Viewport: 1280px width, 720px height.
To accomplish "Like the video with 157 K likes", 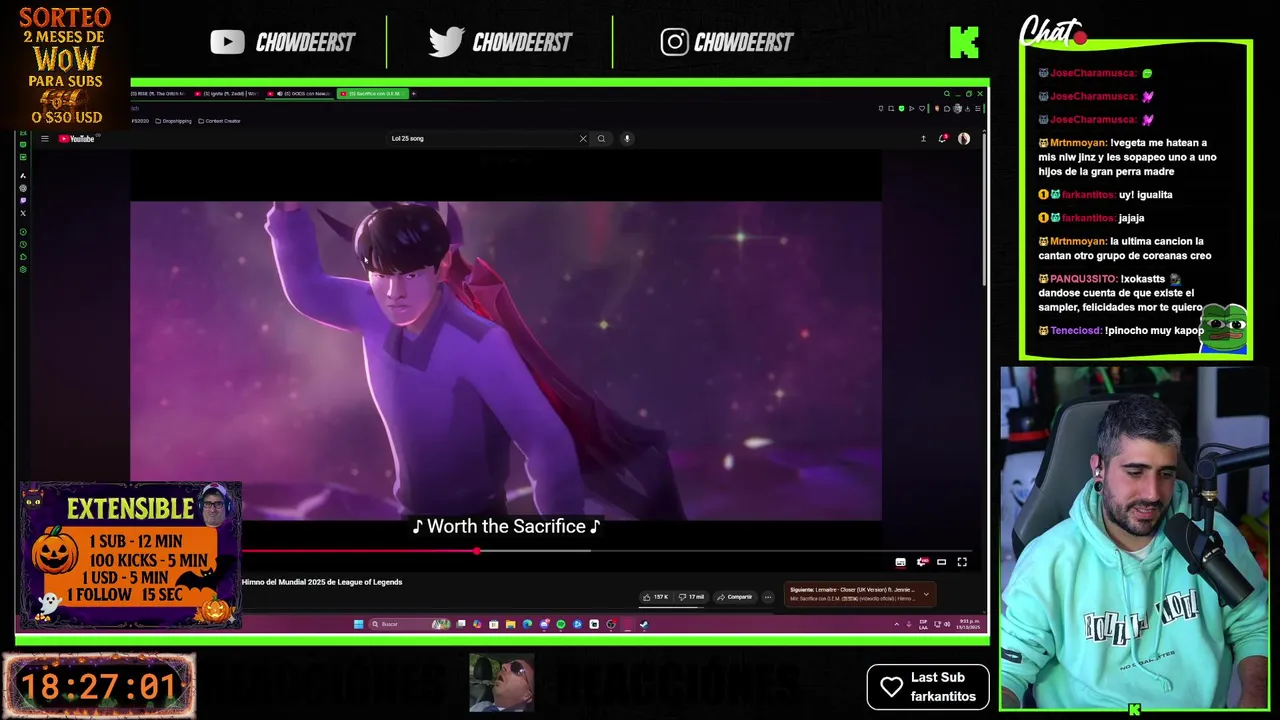I will (656, 597).
